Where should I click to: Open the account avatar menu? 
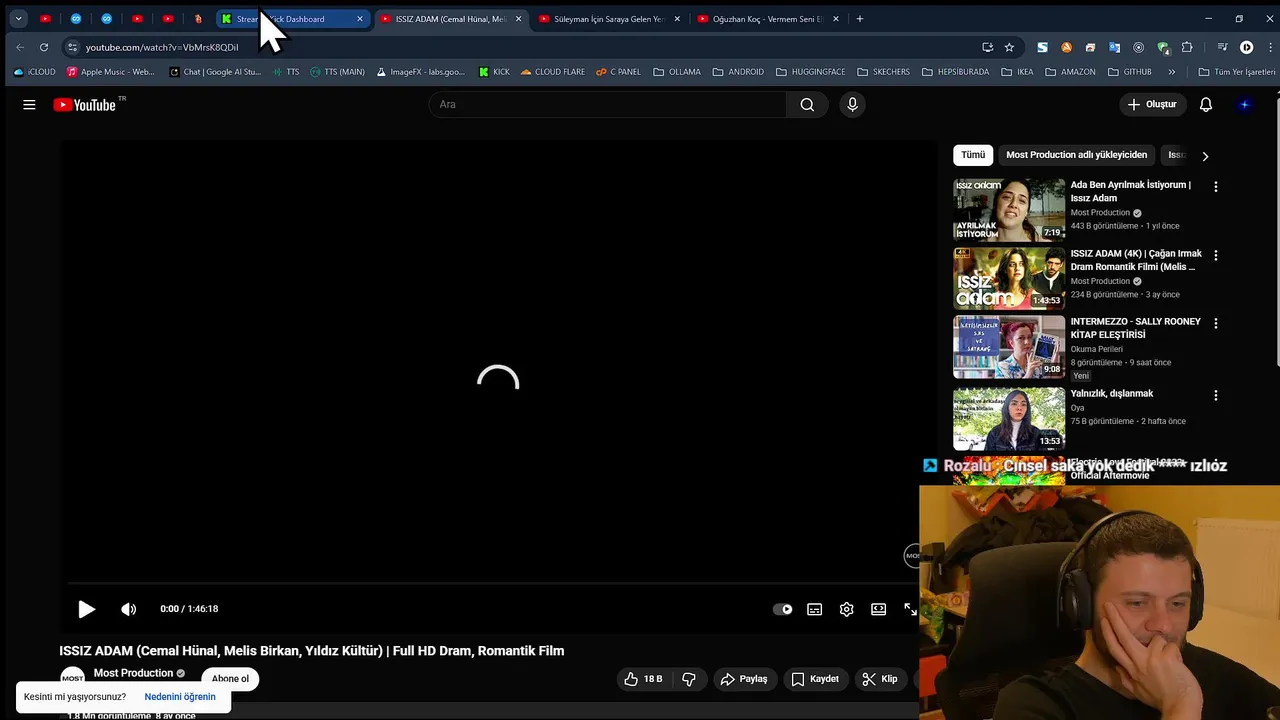coord(1244,104)
